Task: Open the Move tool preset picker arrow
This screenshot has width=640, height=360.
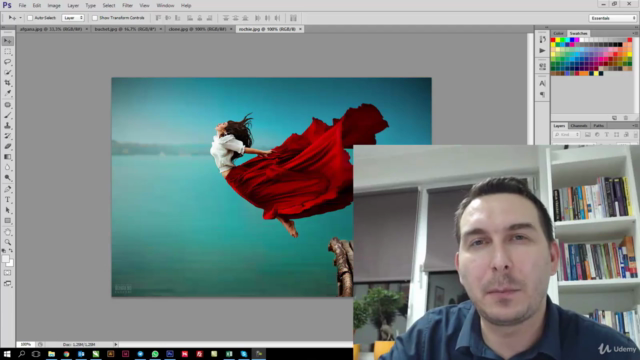Action: point(20,18)
